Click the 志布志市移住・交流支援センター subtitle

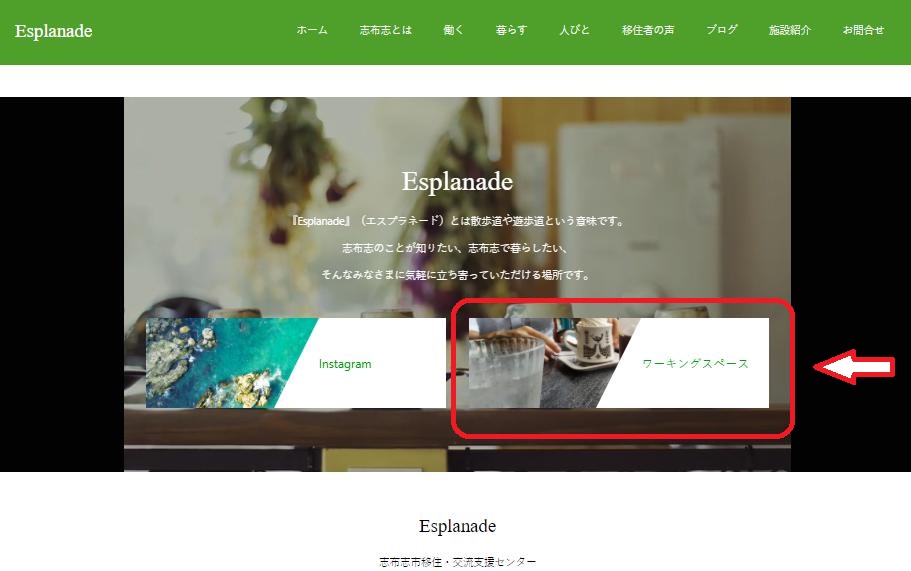457,562
